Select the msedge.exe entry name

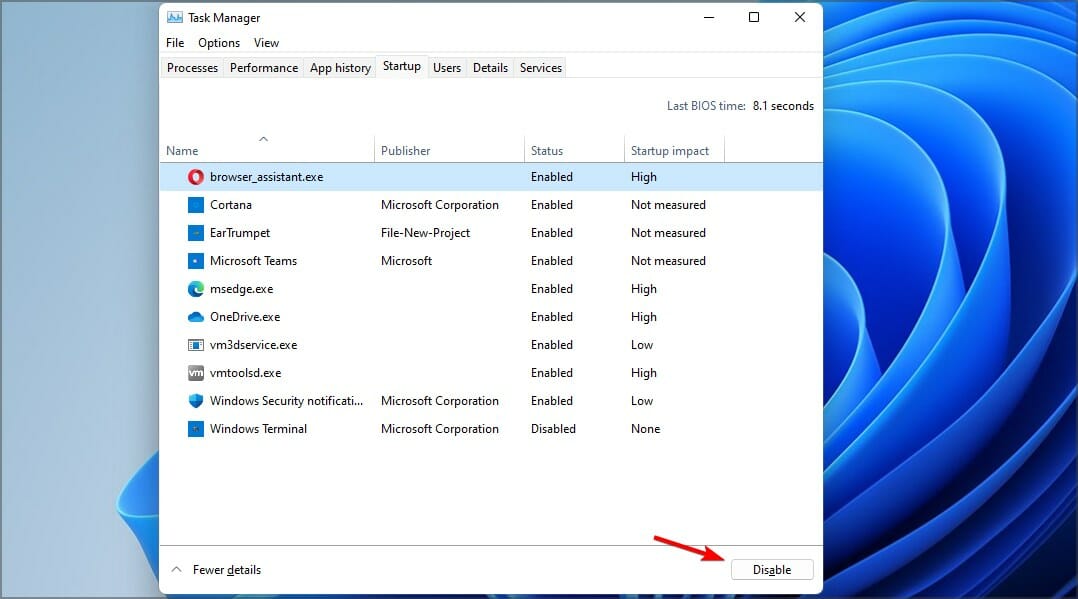[x=241, y=289]
